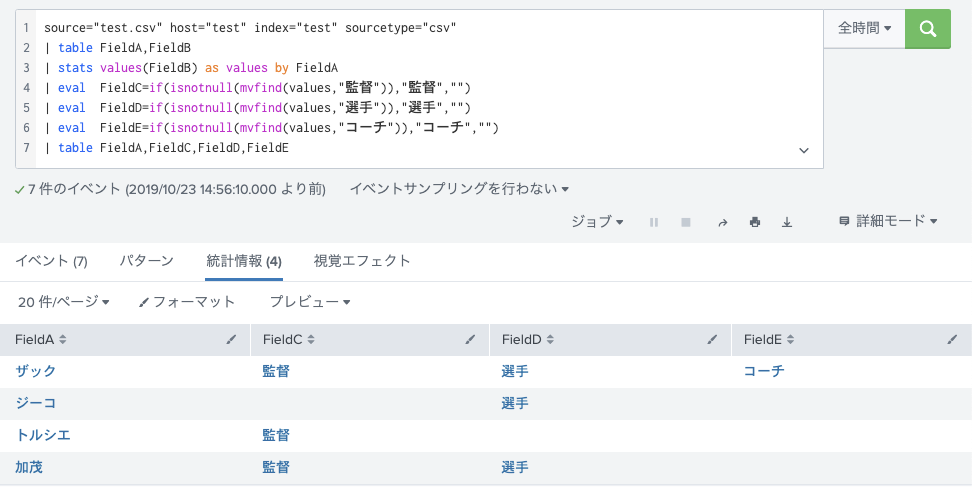Edit the FieldA column with its pencil icon
This screenshot has width=972, height=488.
click(x=231, y=339)
